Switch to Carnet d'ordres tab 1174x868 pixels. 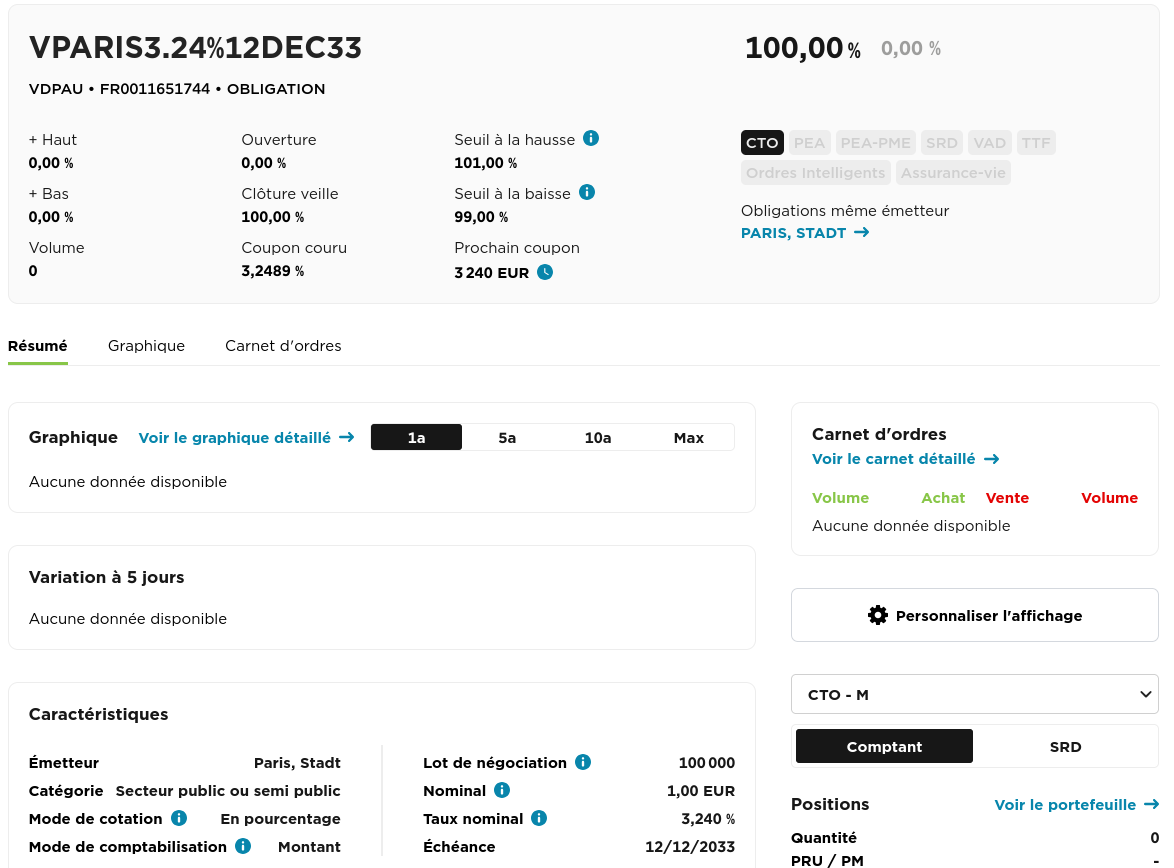(x=283, y=346)
